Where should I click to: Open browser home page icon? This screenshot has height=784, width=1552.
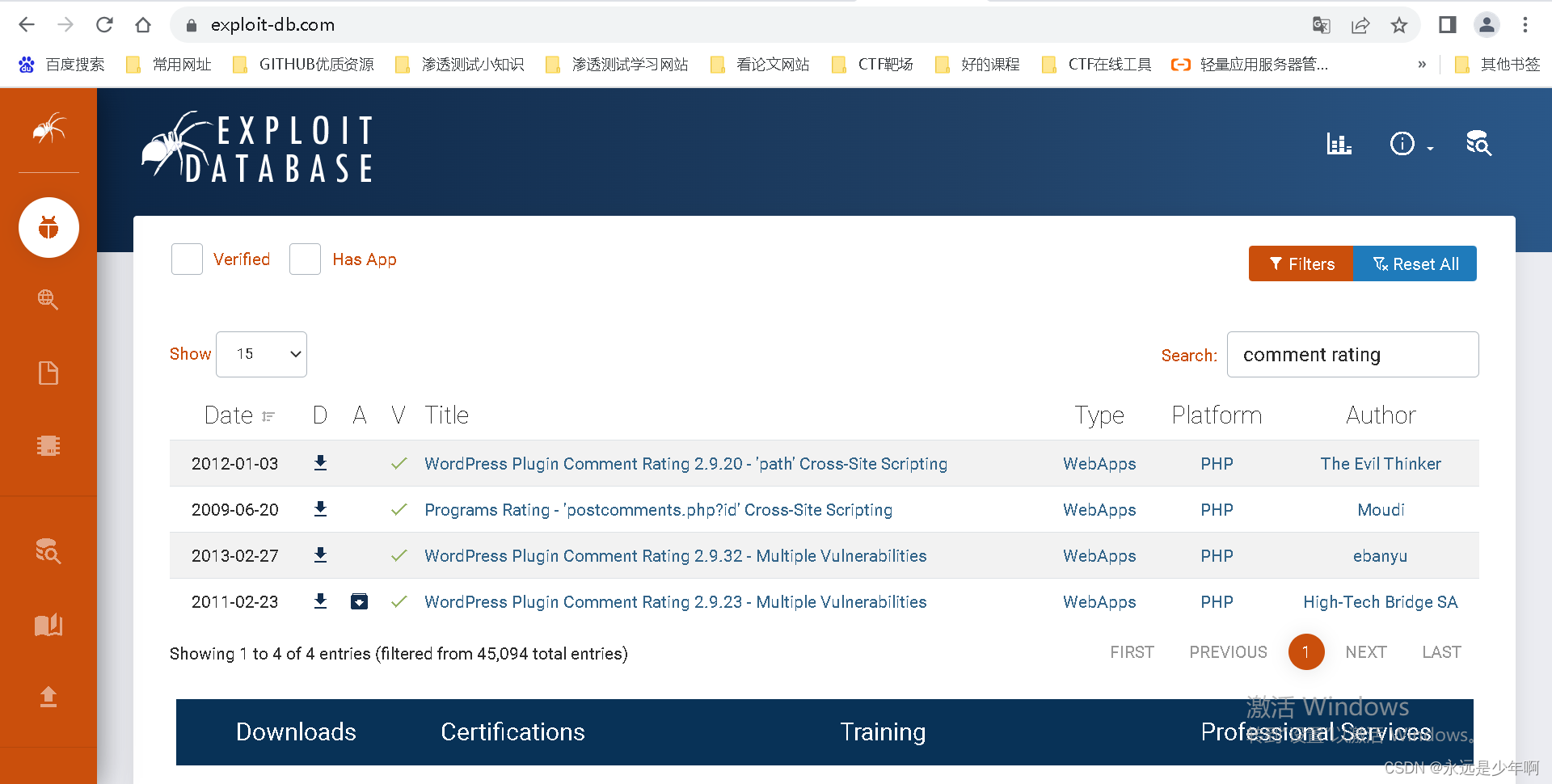[x=143, y=25]
